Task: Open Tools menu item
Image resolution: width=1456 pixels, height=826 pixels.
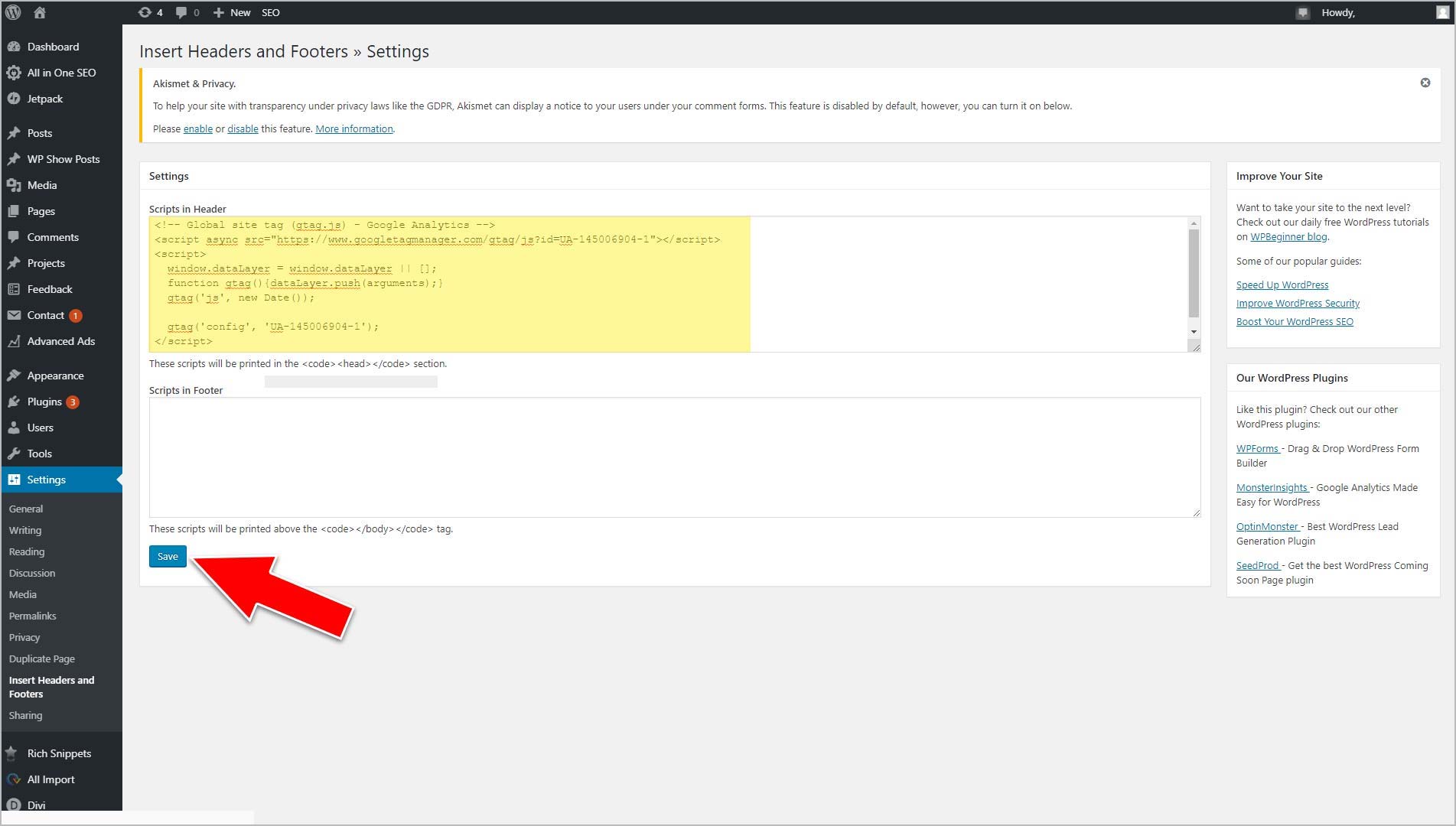Action: coord(61,454)
